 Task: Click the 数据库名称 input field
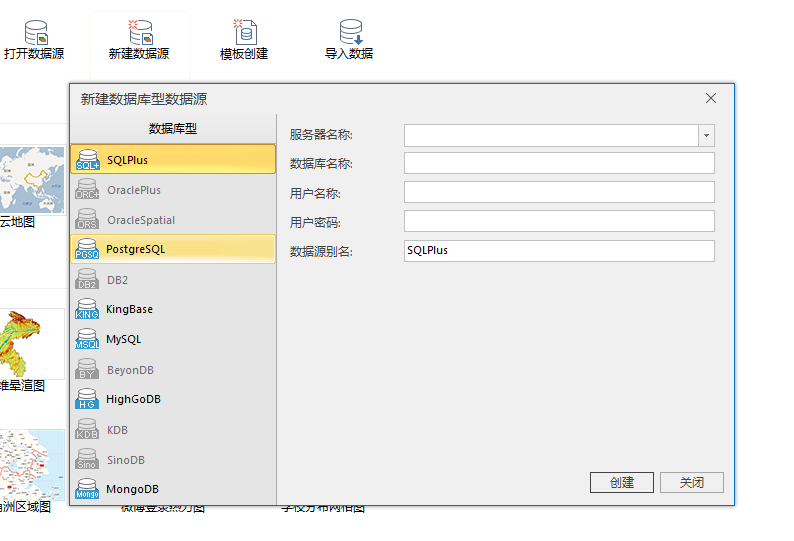(x=559, y=163)
